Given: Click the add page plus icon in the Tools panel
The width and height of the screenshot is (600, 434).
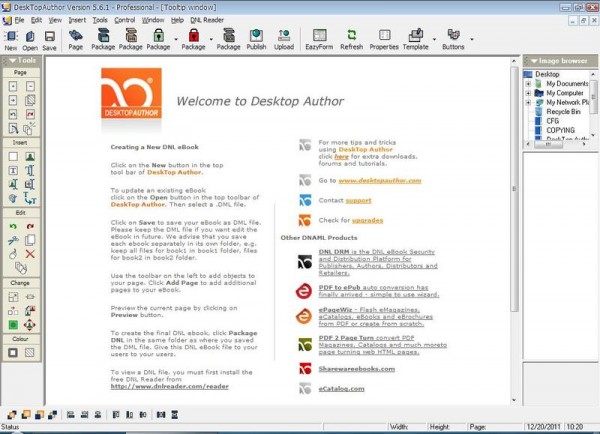Looking at the screenshot, I should pyautogui.click(x=13, y=86).
